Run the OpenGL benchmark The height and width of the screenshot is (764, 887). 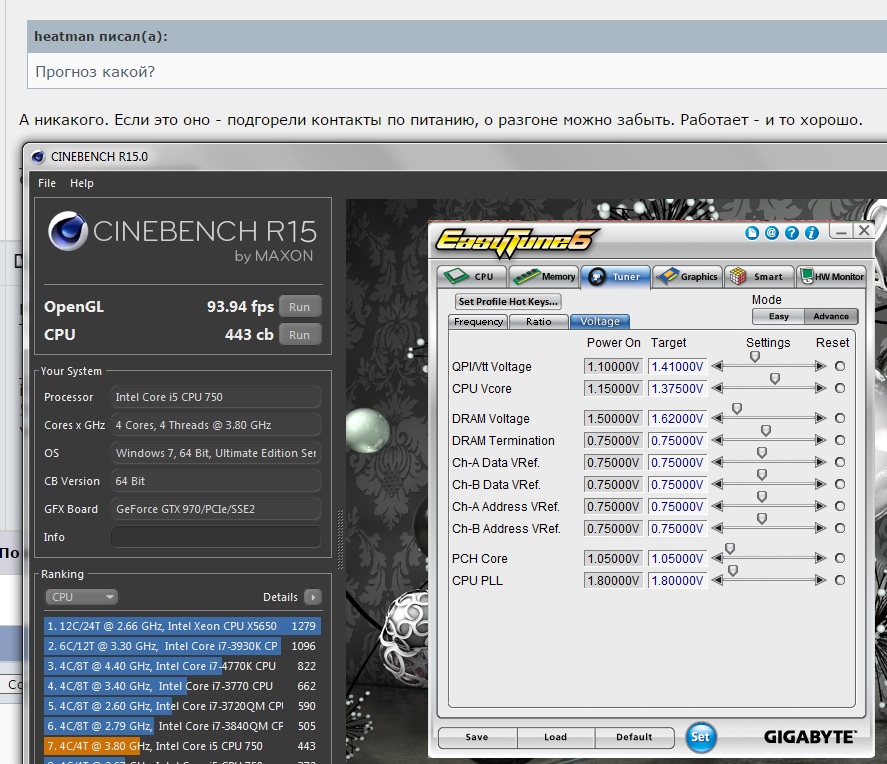tap(299, 307)
